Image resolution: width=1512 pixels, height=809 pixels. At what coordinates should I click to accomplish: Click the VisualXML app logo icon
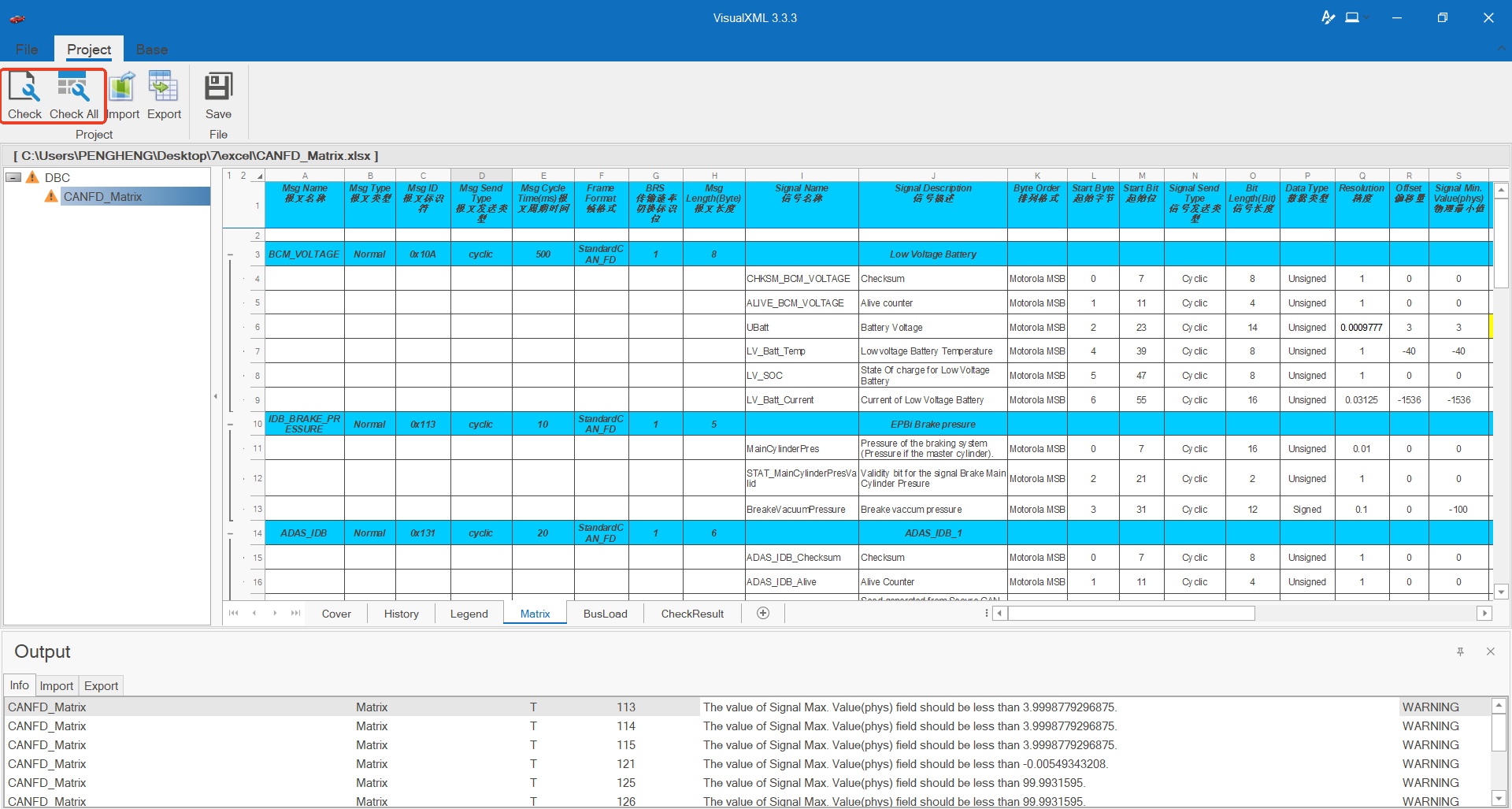pos(17,18)
